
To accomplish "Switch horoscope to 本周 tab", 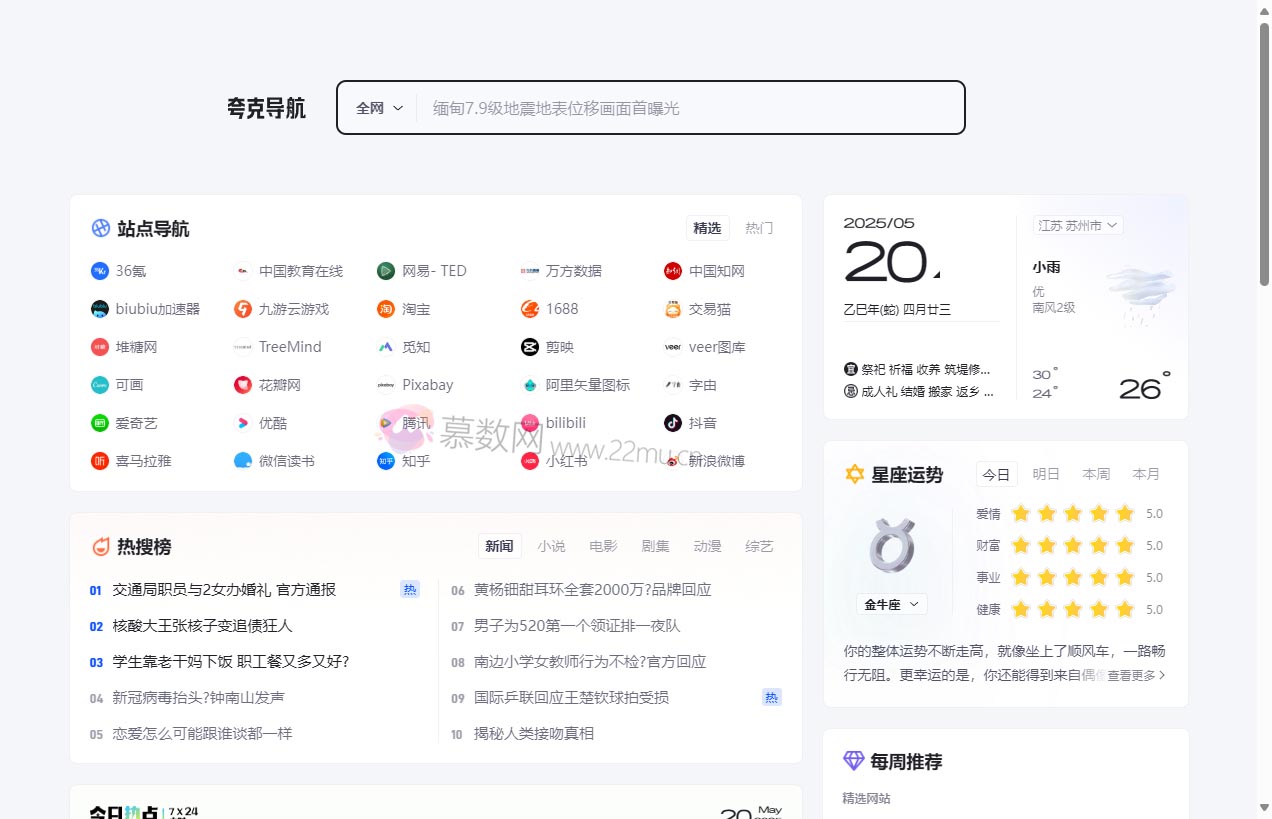I will coord(1096,474).
